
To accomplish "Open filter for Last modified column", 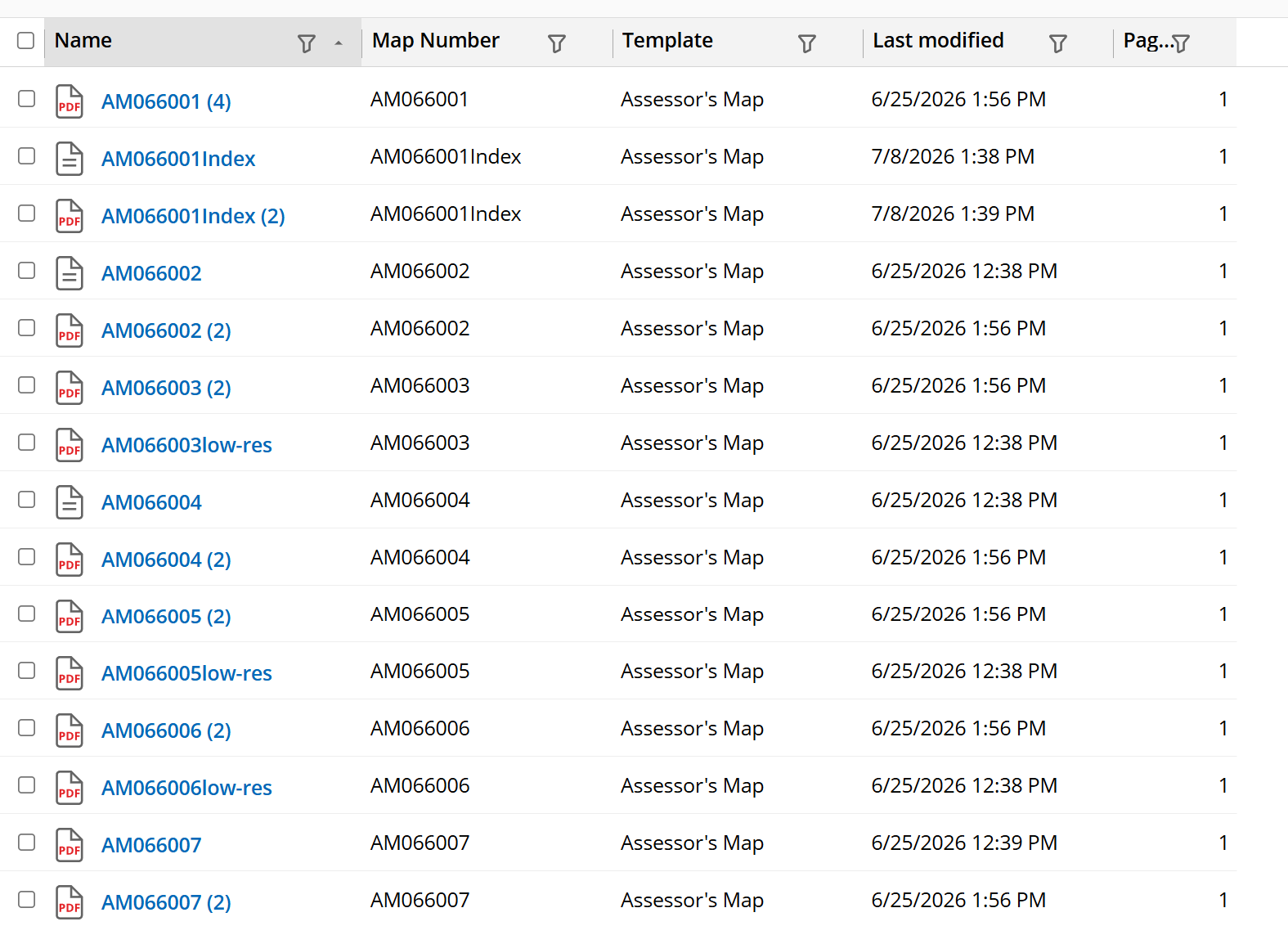I will coord(1057,43).
